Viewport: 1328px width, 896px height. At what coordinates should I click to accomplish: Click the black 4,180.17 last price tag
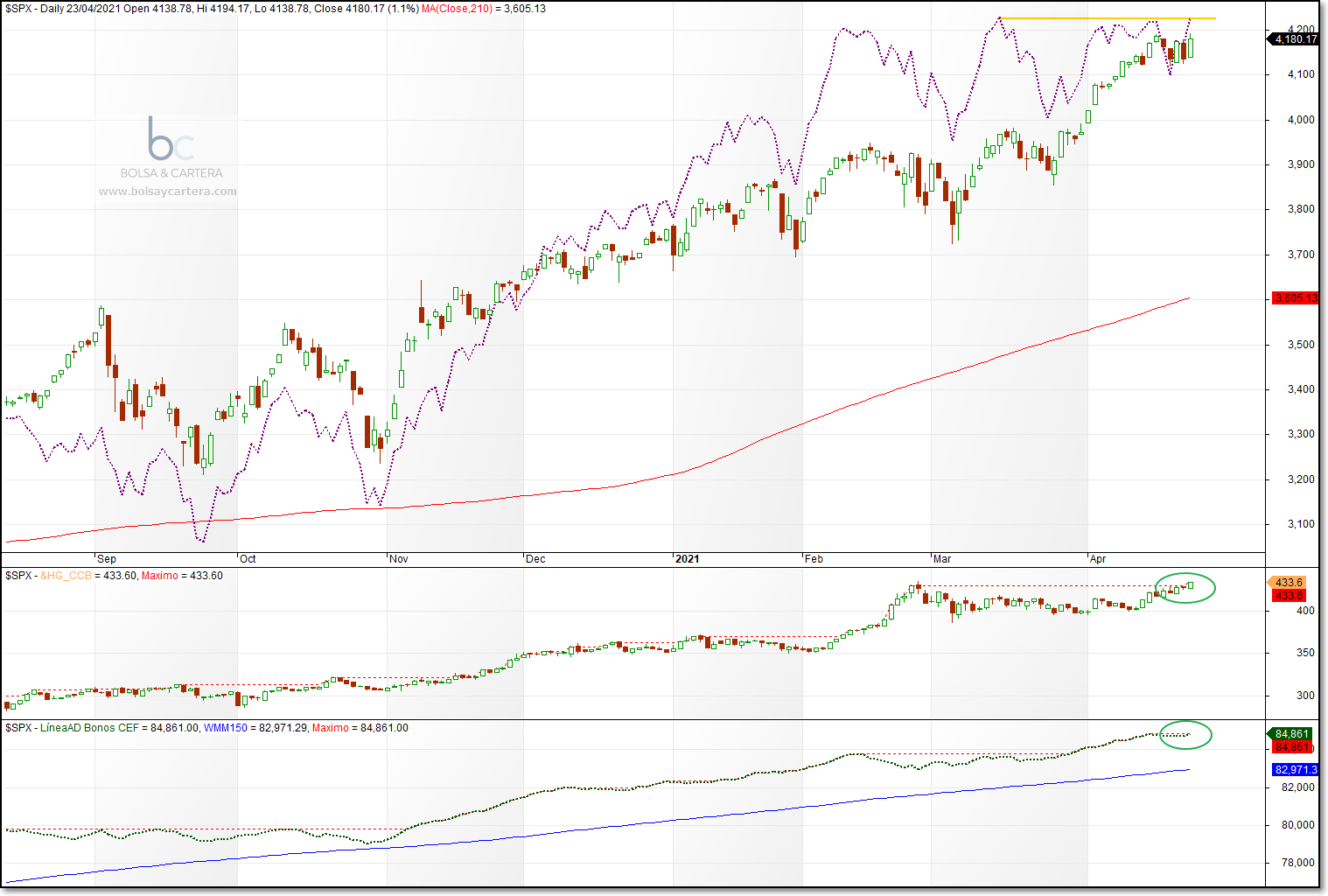tap(1292, 39)
